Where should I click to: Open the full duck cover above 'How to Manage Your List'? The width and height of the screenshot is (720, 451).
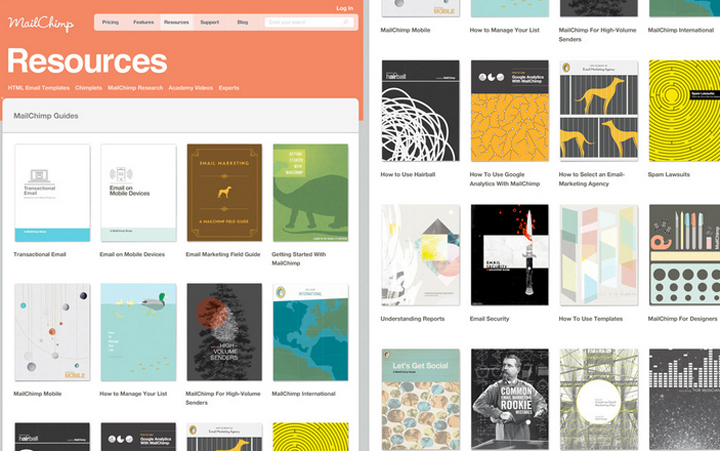[138, 332]
